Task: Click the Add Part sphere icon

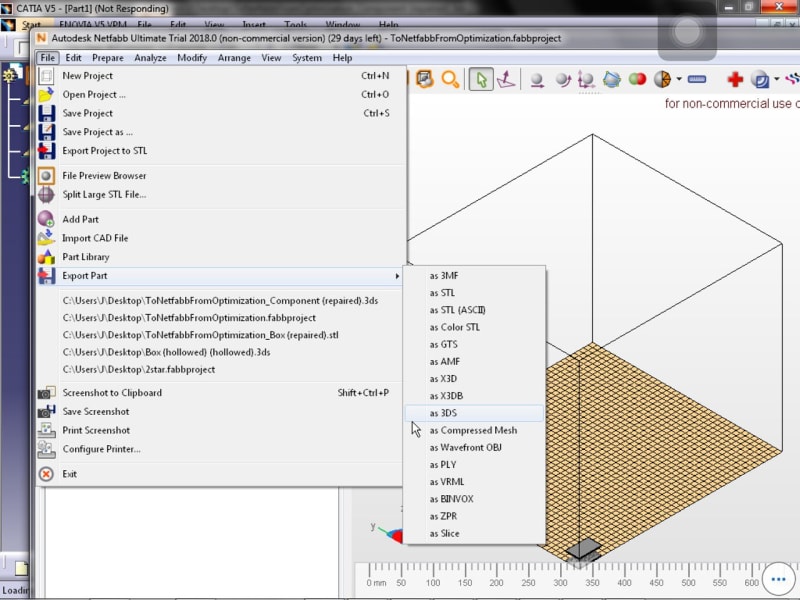Action: [46, 219]
